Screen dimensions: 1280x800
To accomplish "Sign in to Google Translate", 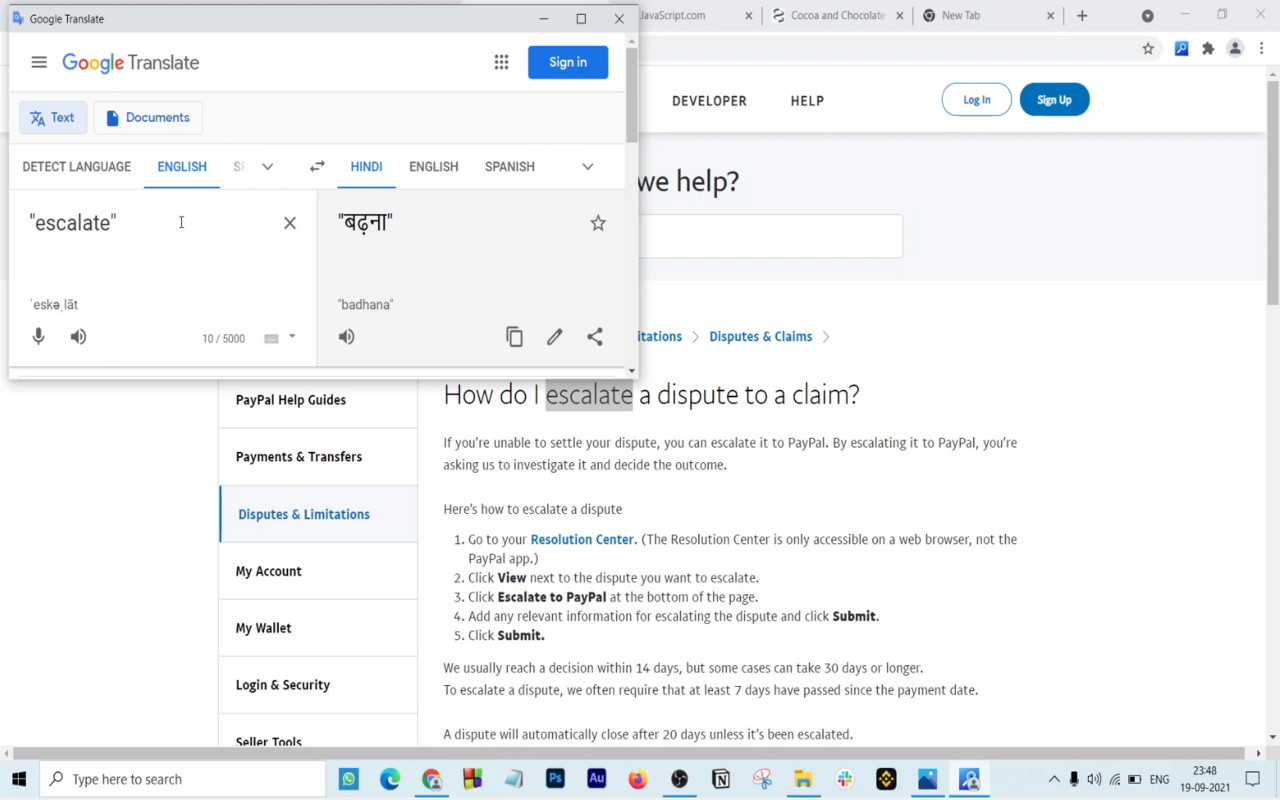I will click(x=568, y=62).
